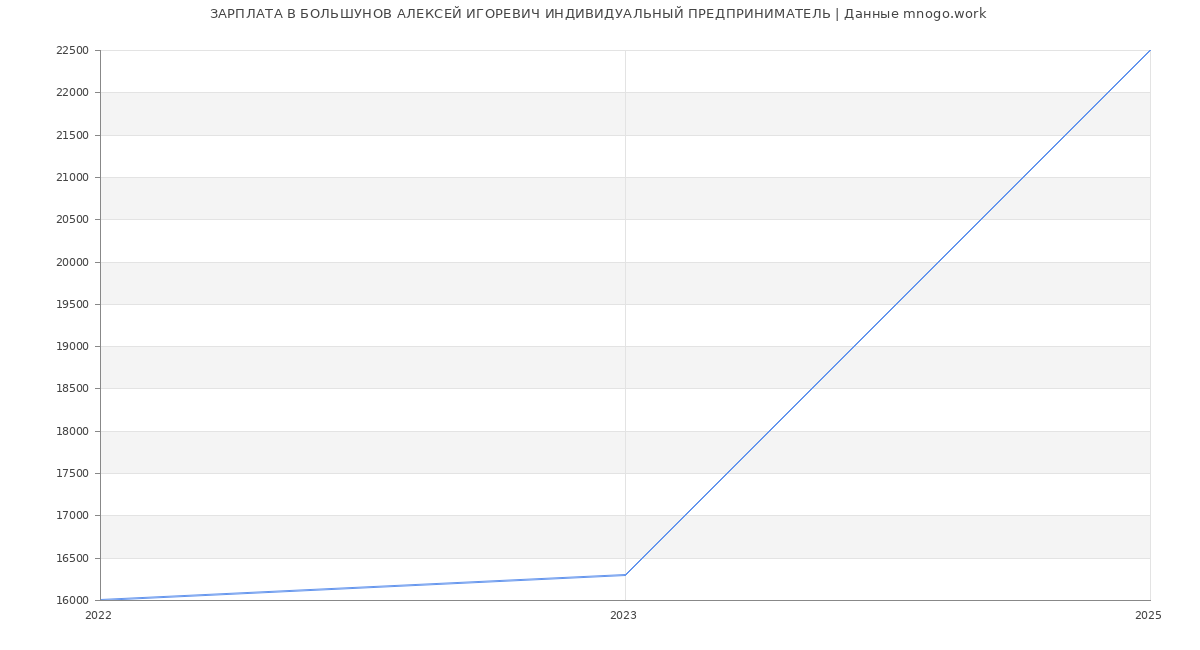This screenshot has width=1200, height=650.
Task: Select the 16500 y-axis label
Action: (x=73, y=558)
